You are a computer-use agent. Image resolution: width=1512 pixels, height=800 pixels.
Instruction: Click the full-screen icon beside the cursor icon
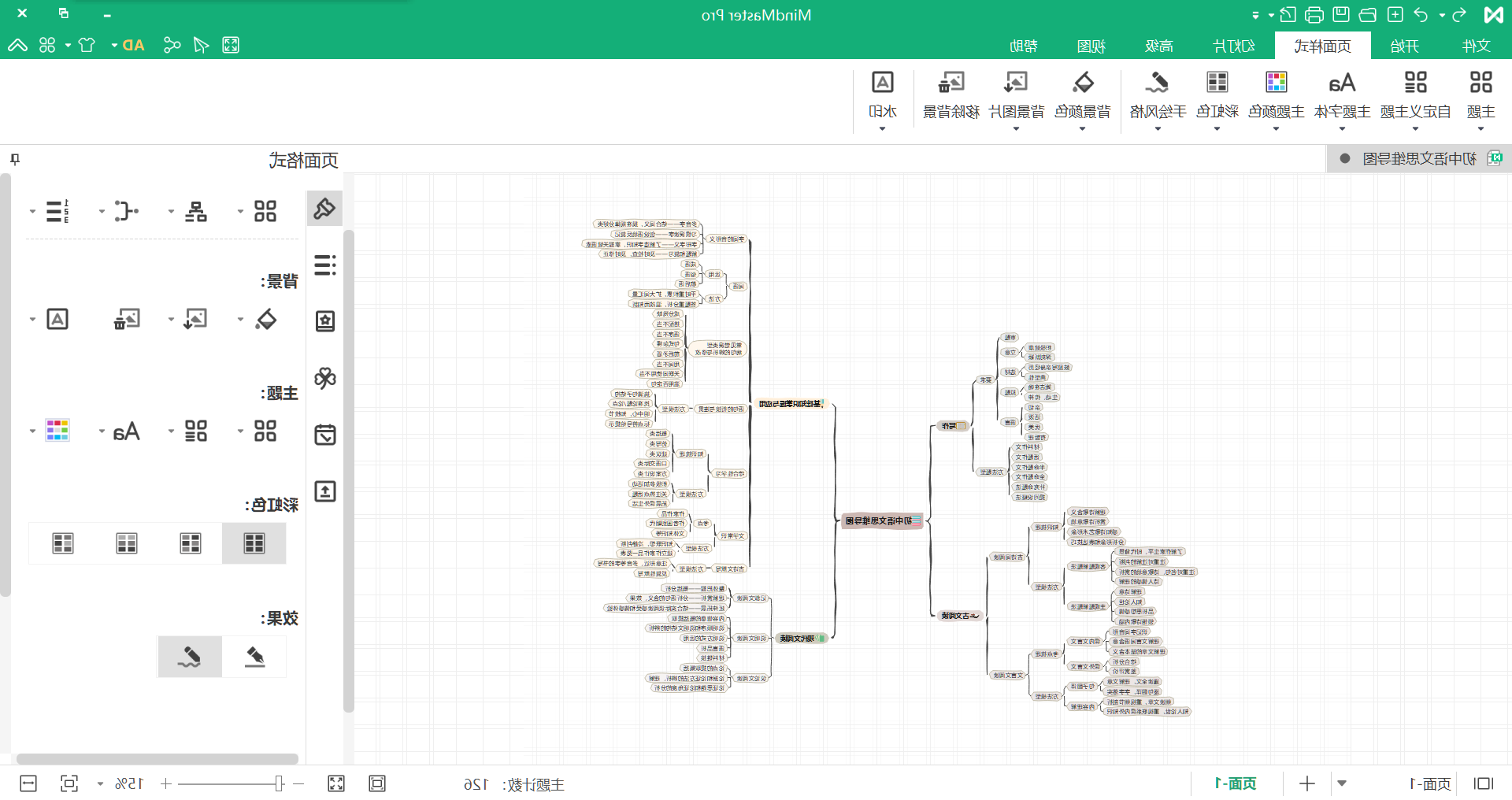(231, 45)
